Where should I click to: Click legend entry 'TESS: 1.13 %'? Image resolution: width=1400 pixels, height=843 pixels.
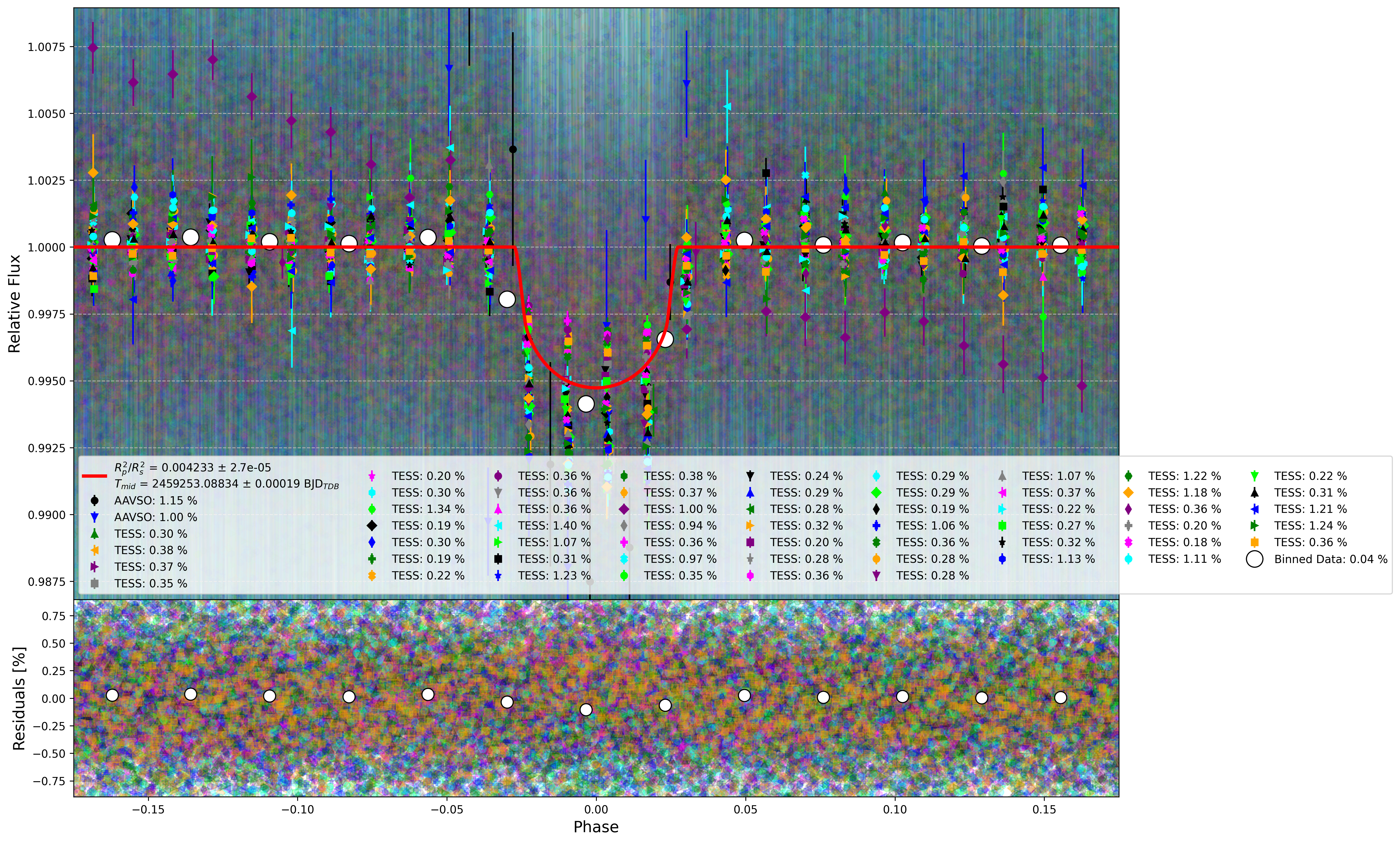click(x=1059, y=560)
